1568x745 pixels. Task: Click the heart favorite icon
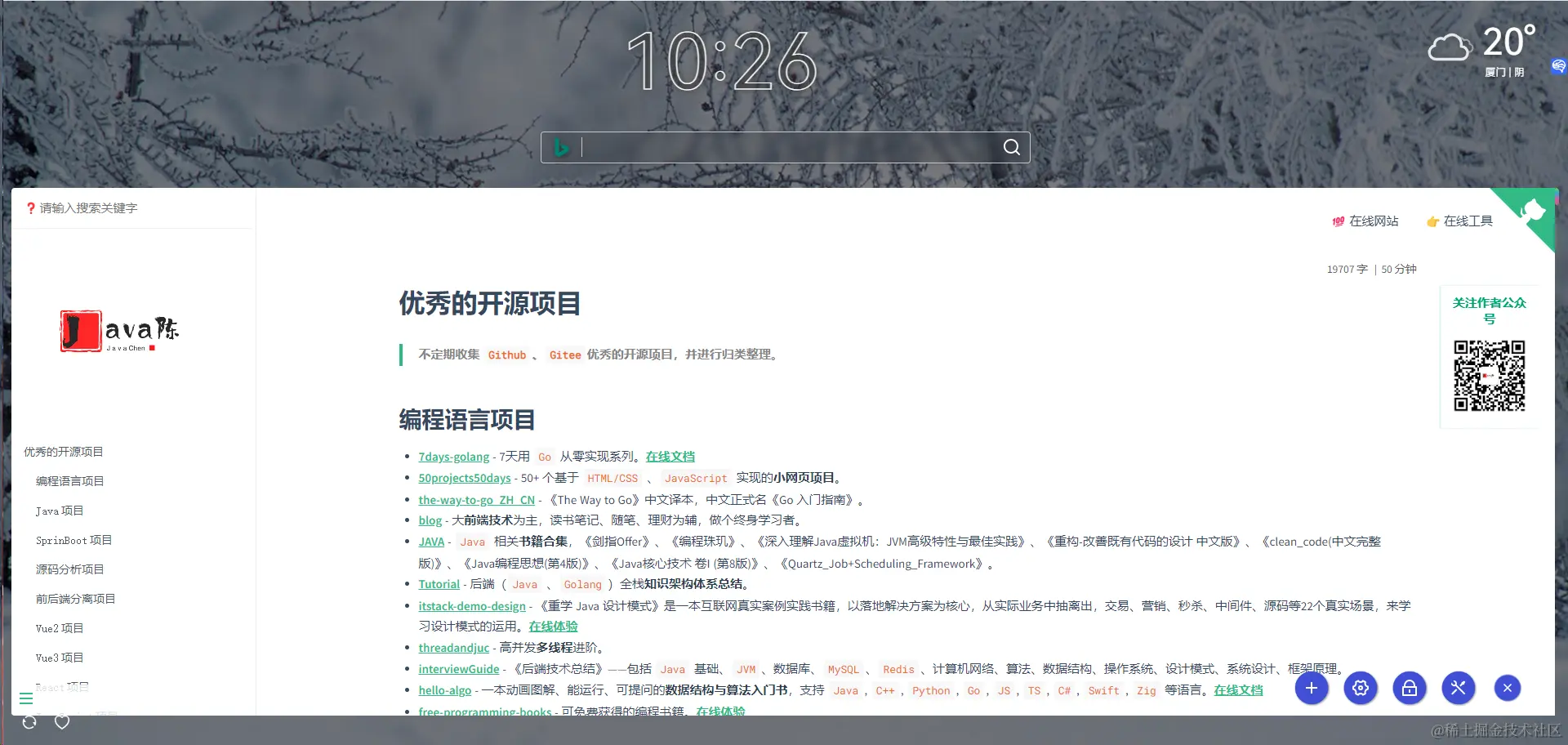pos(62,722)
